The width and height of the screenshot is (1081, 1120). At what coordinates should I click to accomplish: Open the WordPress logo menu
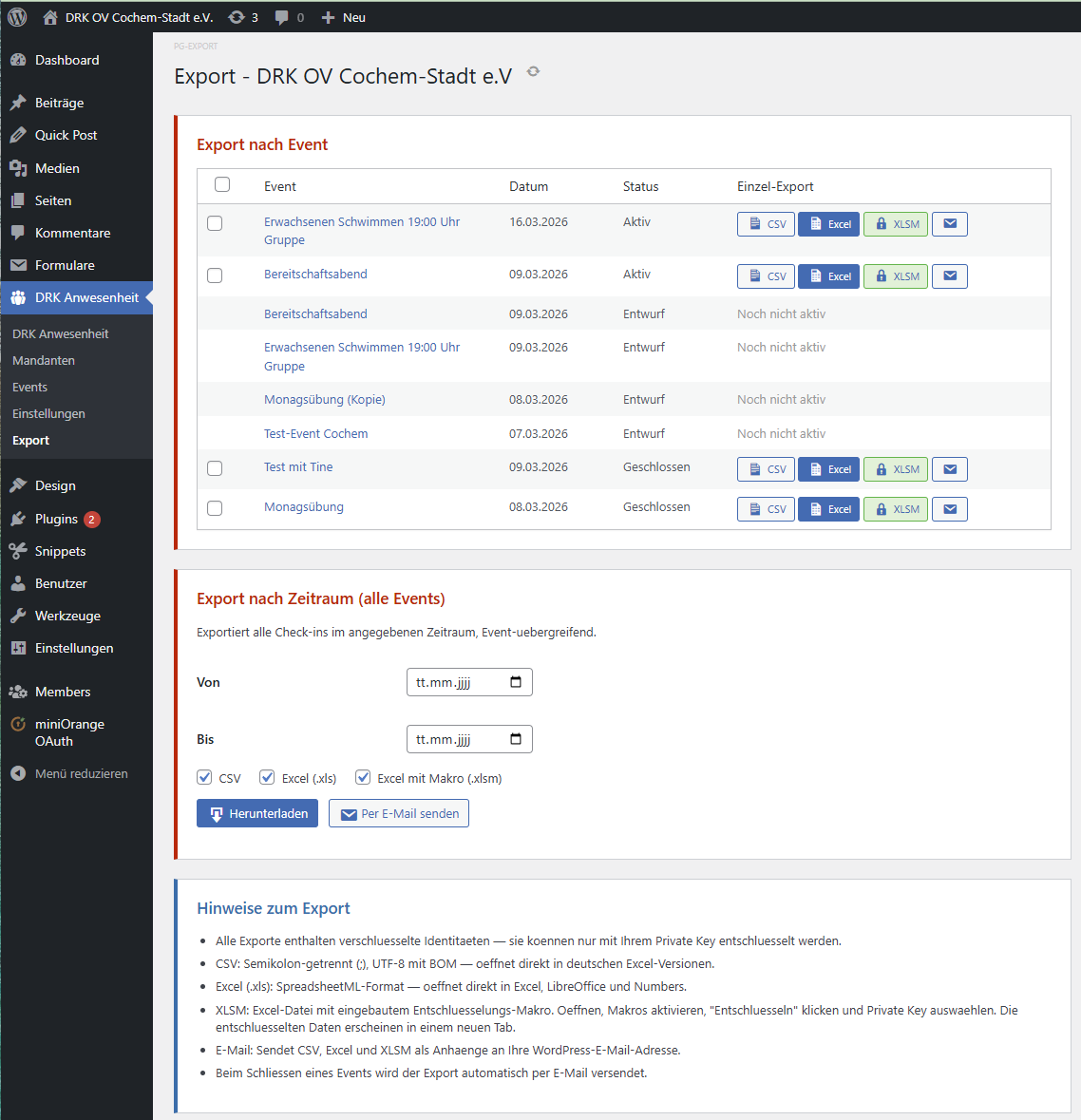pyautogui.click(x=17, y=17)
